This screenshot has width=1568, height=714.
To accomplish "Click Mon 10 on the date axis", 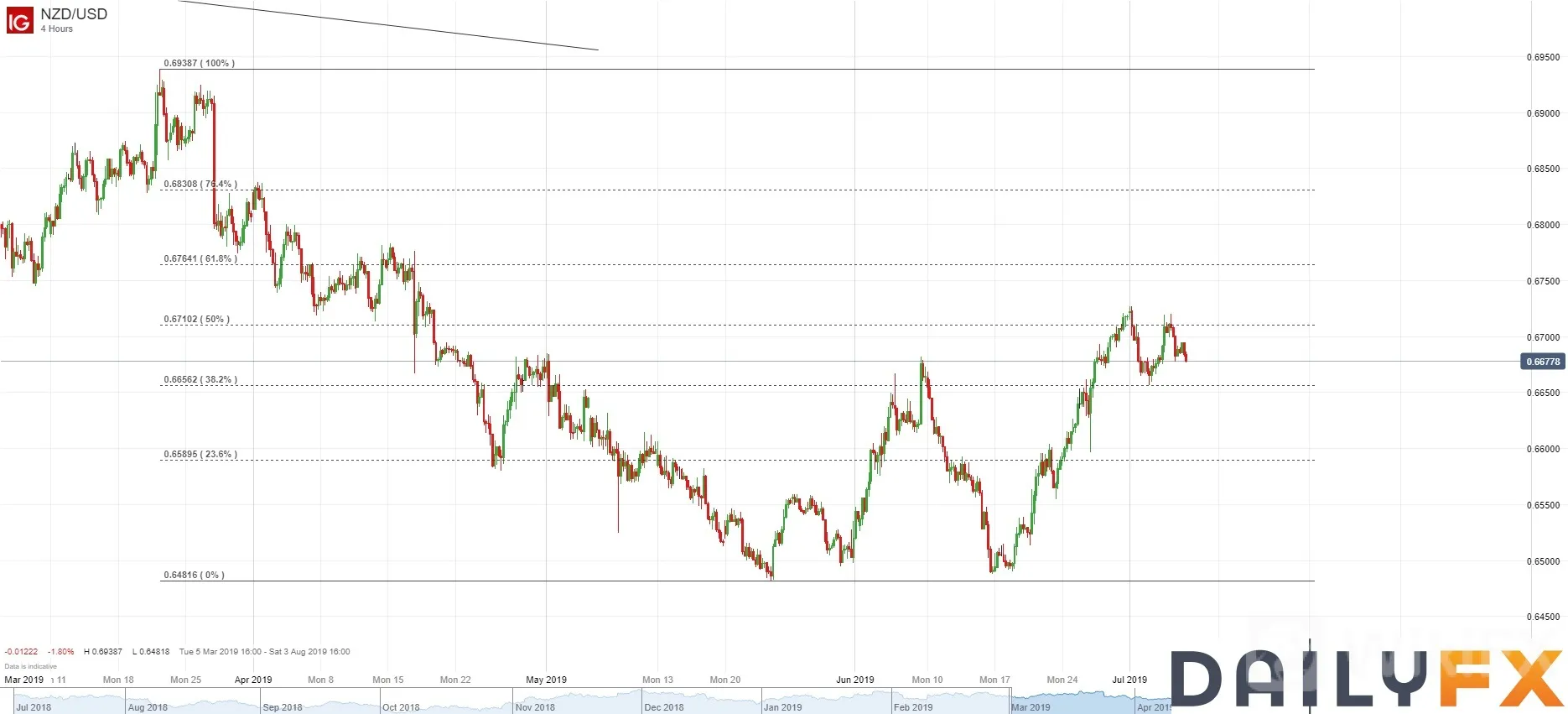I will pos(927,680).
